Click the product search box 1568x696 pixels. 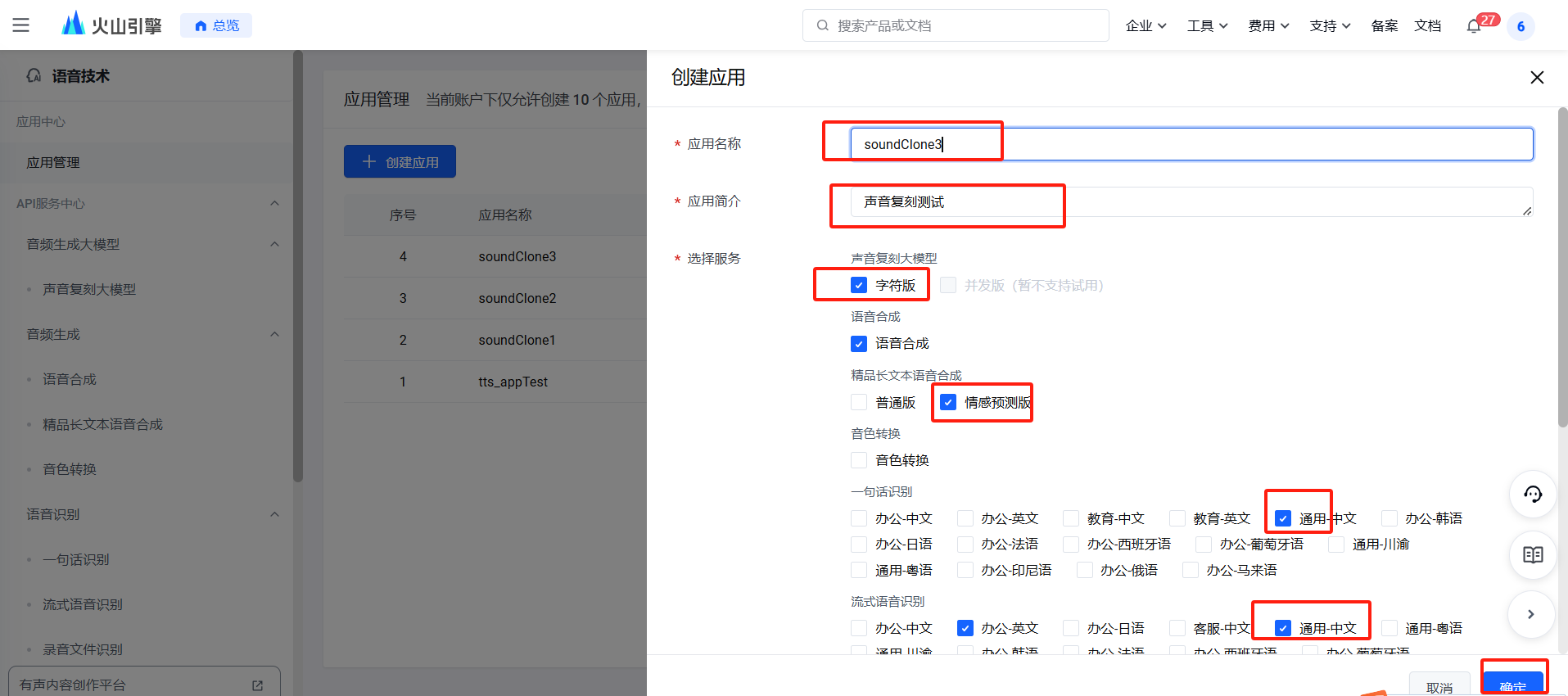956,25
